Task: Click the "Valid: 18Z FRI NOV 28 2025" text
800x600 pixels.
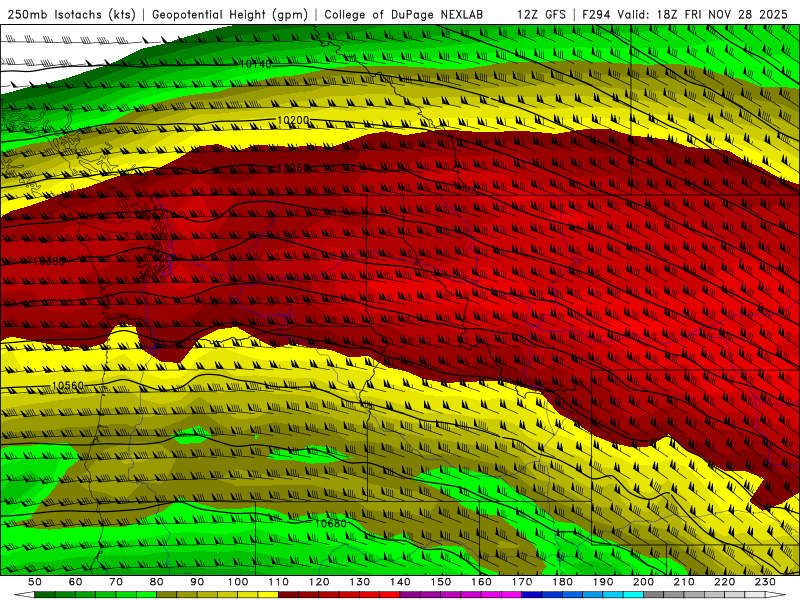Action: [703, 14]
